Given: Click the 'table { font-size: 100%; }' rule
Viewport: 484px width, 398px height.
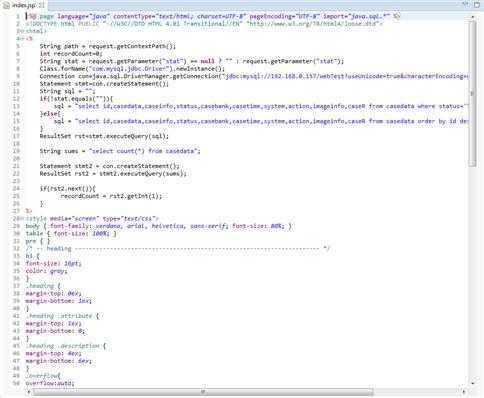Looking at the screenshot, I should tap(71, 234).
